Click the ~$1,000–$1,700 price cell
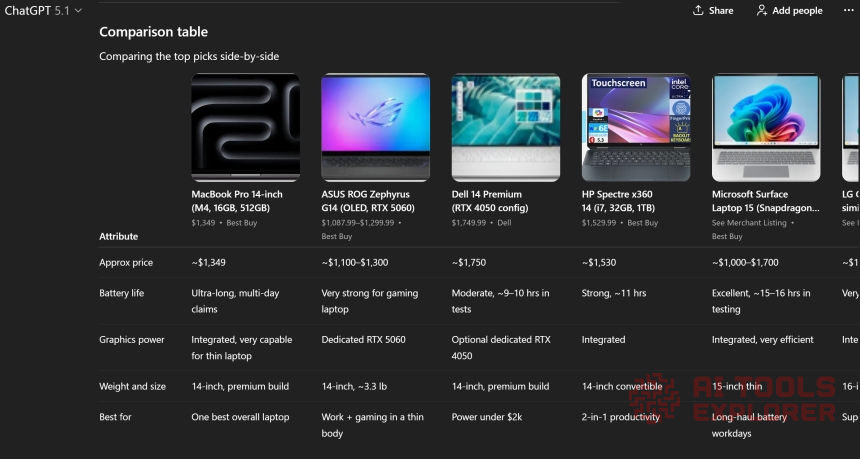860x459 pixels. click(745, 263)
